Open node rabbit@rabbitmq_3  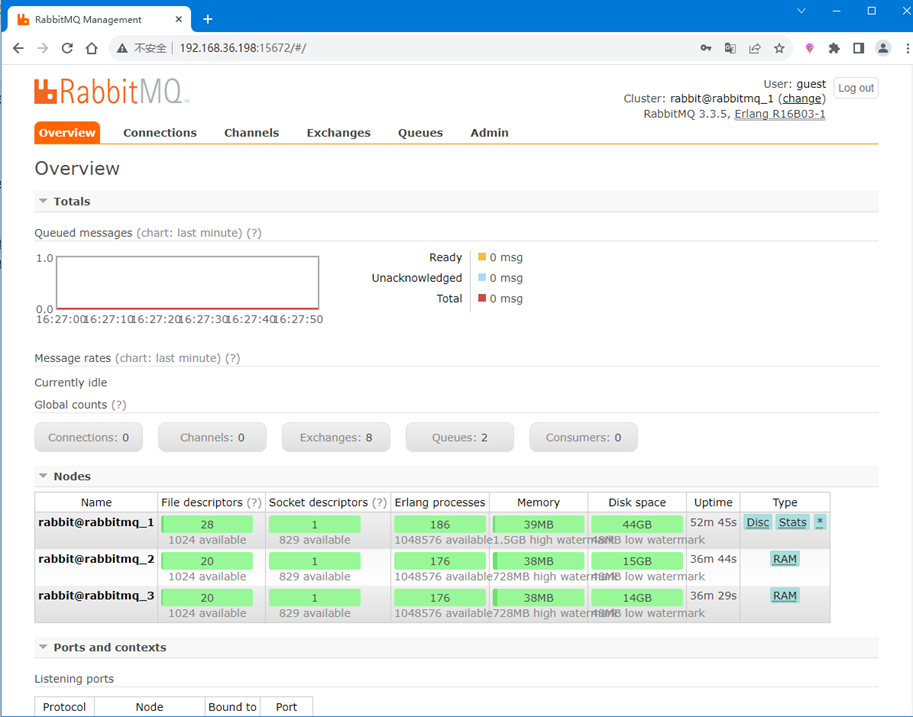96,596
